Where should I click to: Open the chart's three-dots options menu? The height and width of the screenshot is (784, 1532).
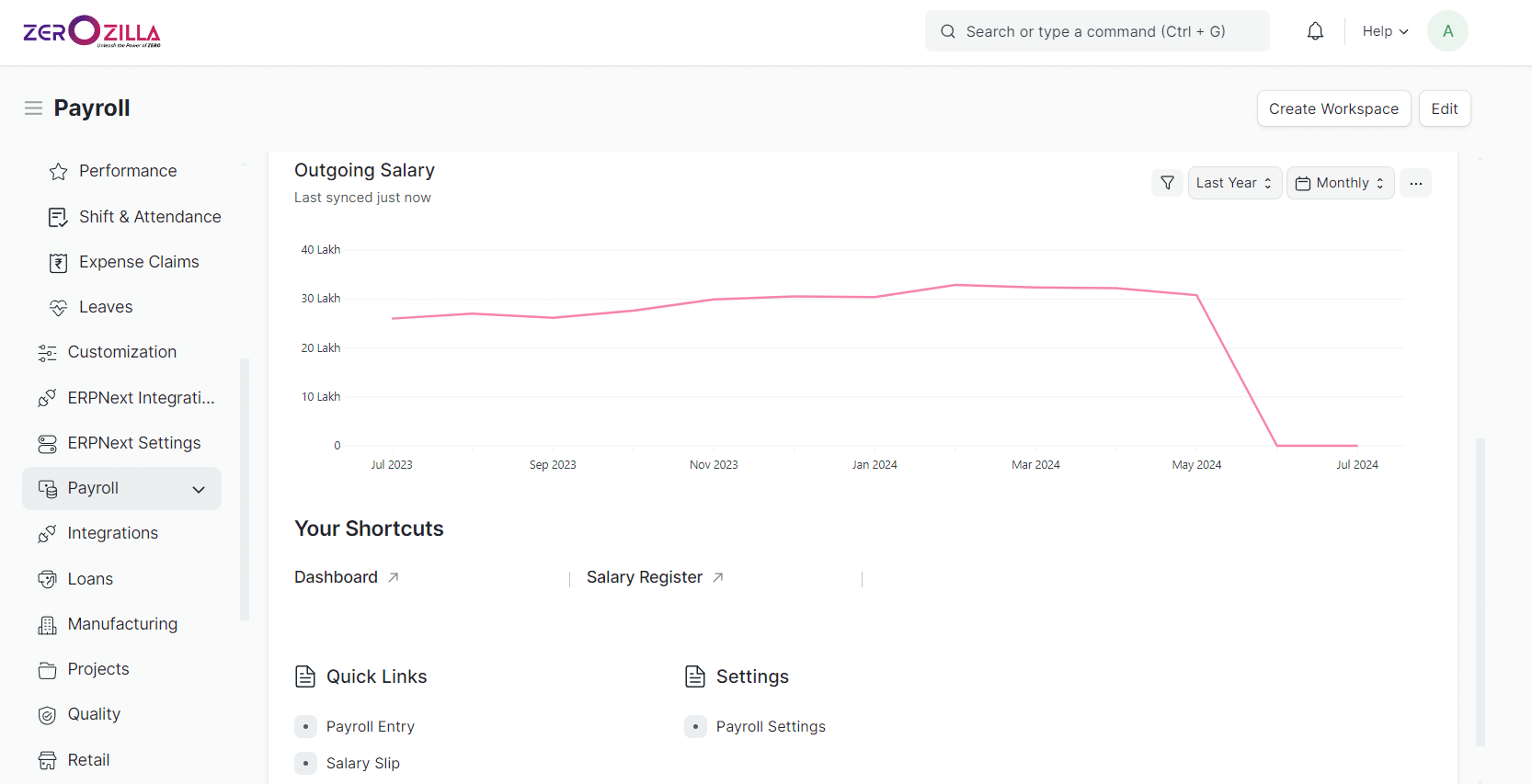(1415, 183)
